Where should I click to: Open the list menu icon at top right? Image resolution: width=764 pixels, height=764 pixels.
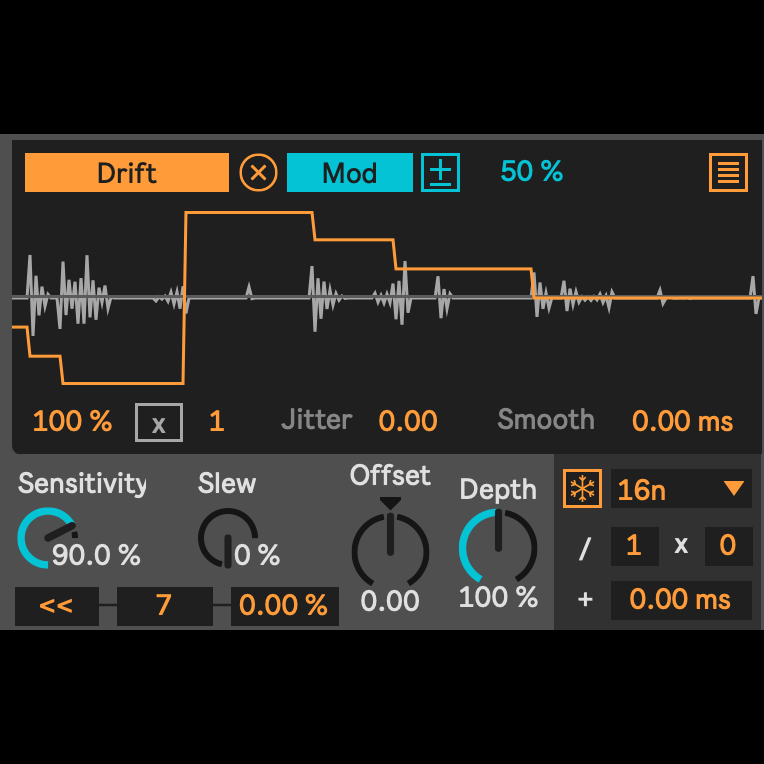tap(728, 173)
